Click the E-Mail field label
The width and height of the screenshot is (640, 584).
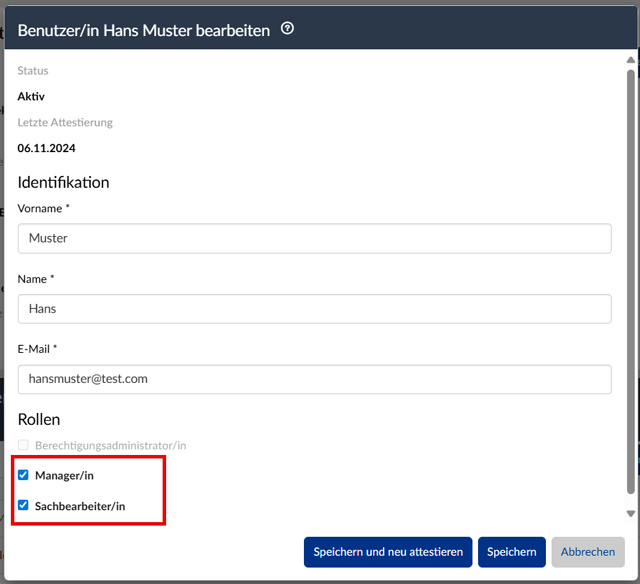coord(37,349)
